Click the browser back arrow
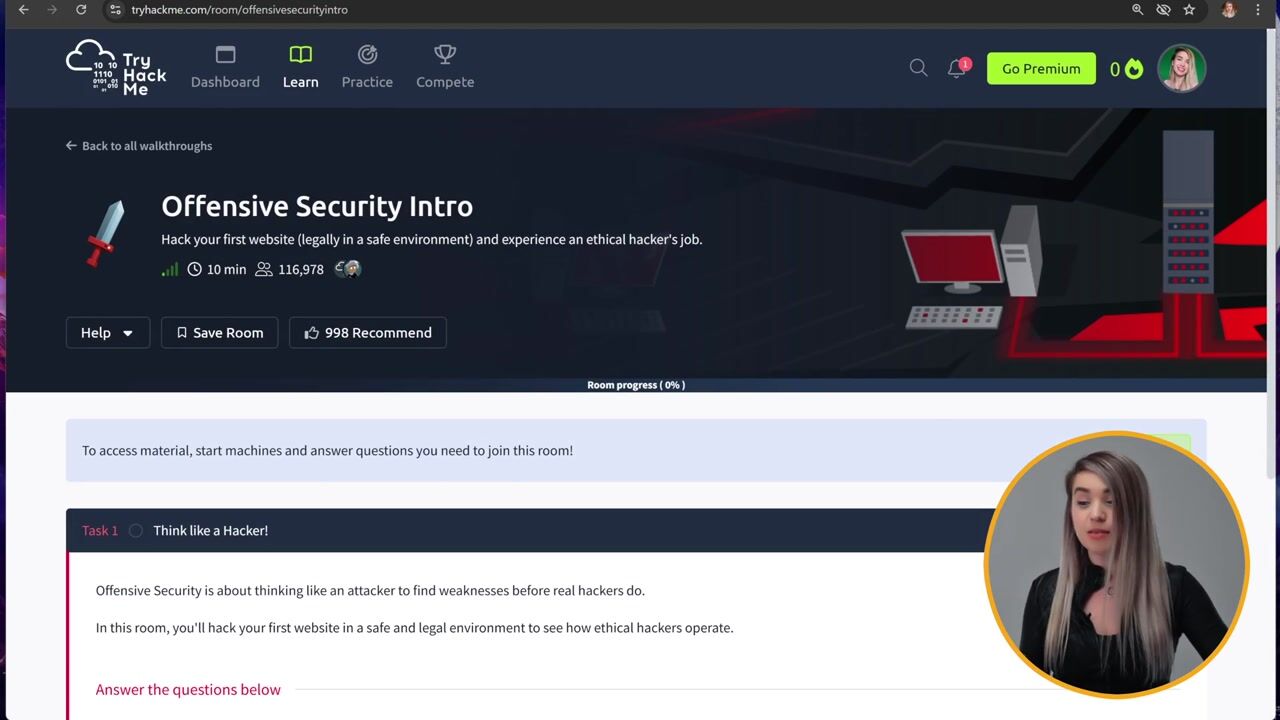 click(x=23, y=10)
